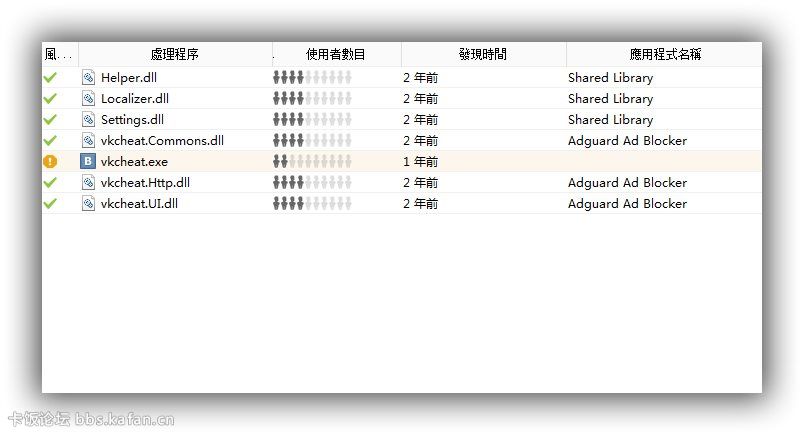Click the 1 年前 cell for vkcheat.exe
804x435 pixels.
420,162
